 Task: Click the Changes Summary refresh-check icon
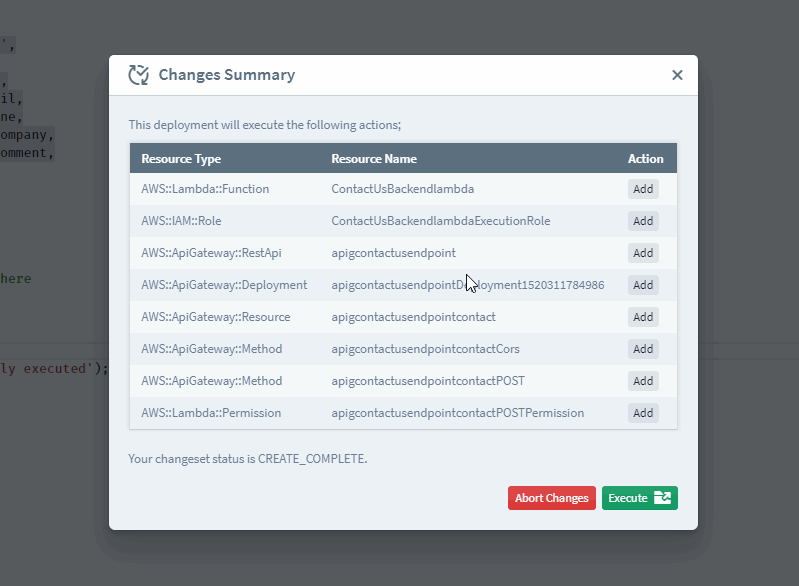(x=139, y=75)
